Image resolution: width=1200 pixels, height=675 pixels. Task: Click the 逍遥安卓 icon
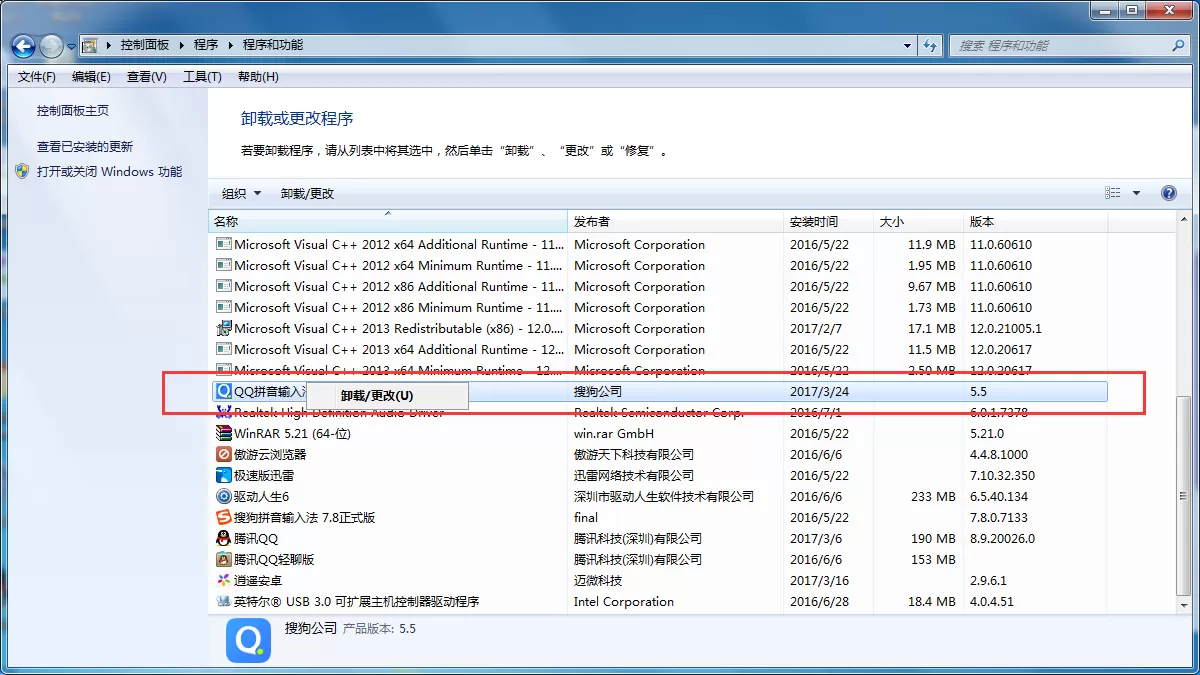pos(224,581)
